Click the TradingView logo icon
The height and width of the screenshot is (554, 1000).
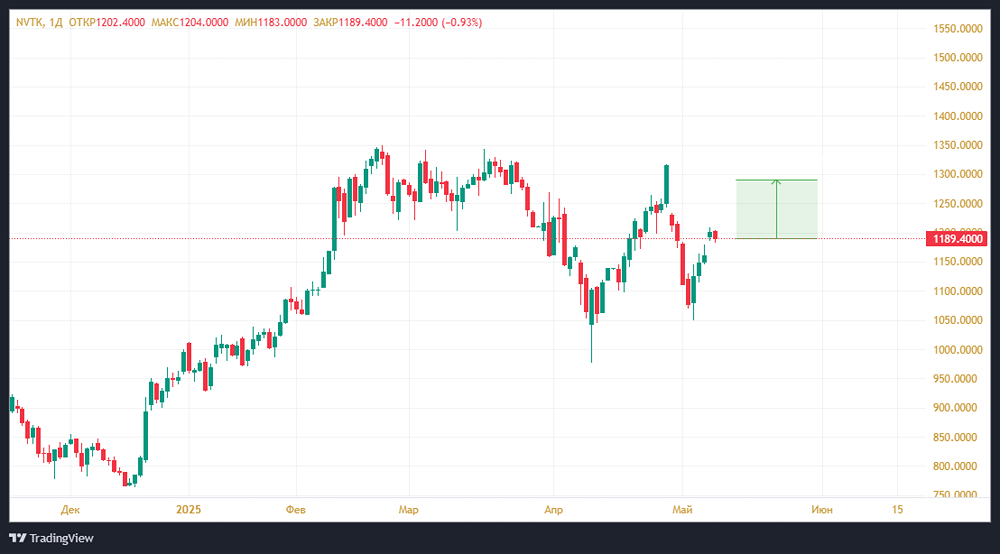(x=17, y=538)
